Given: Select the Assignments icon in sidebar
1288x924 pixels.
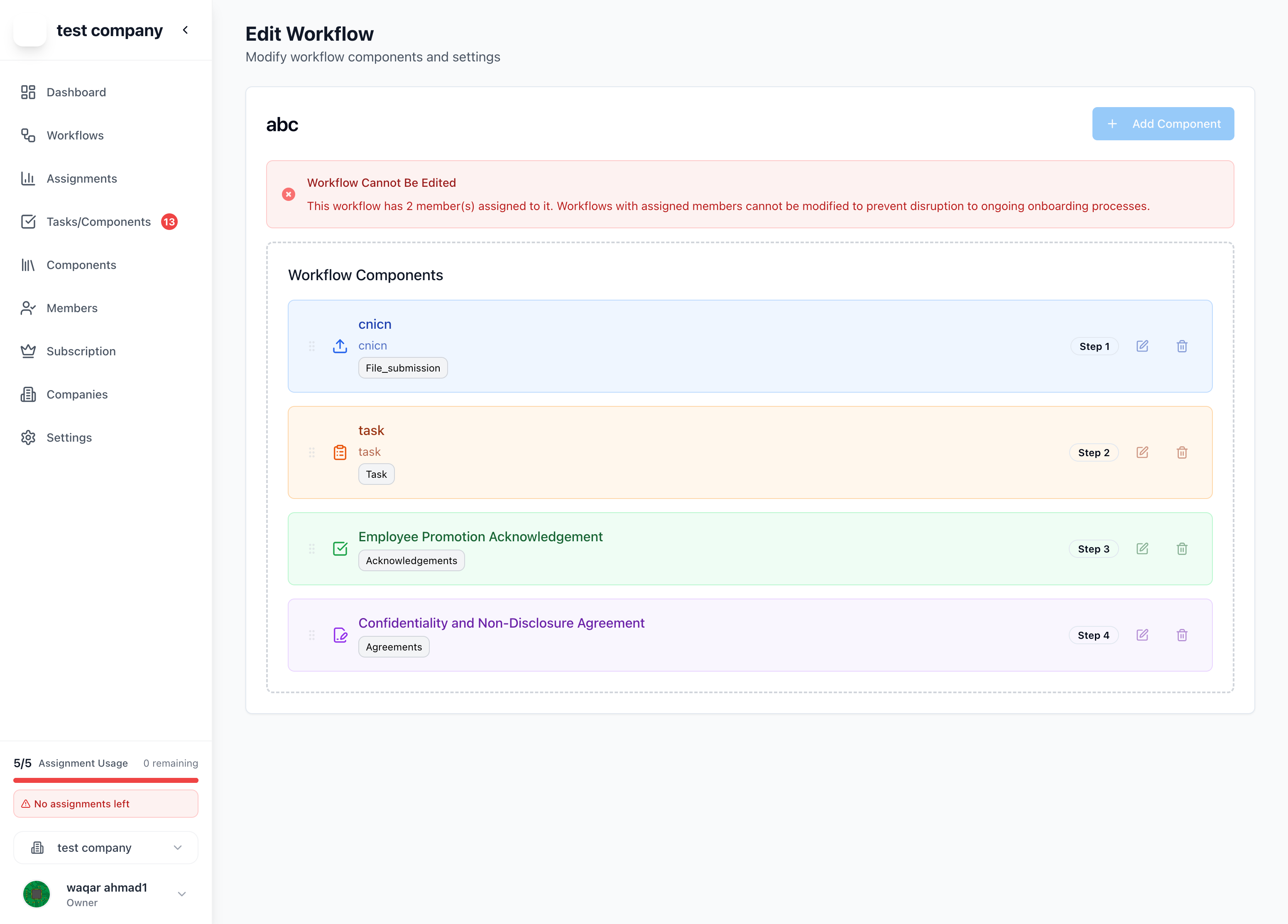Looking at the screenshot, I should click(28, 178).
